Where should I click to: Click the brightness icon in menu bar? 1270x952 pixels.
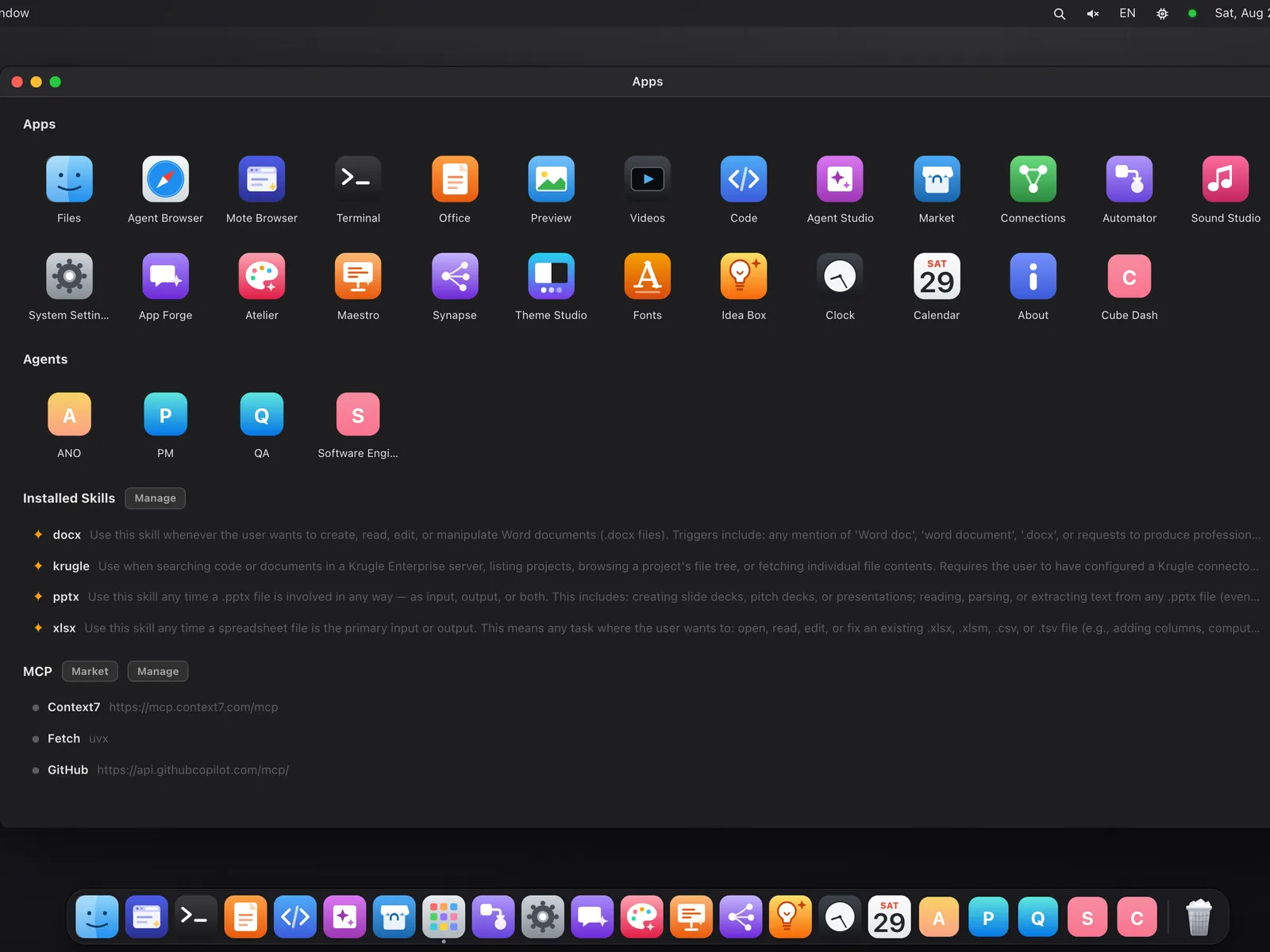coord(1162,13)
